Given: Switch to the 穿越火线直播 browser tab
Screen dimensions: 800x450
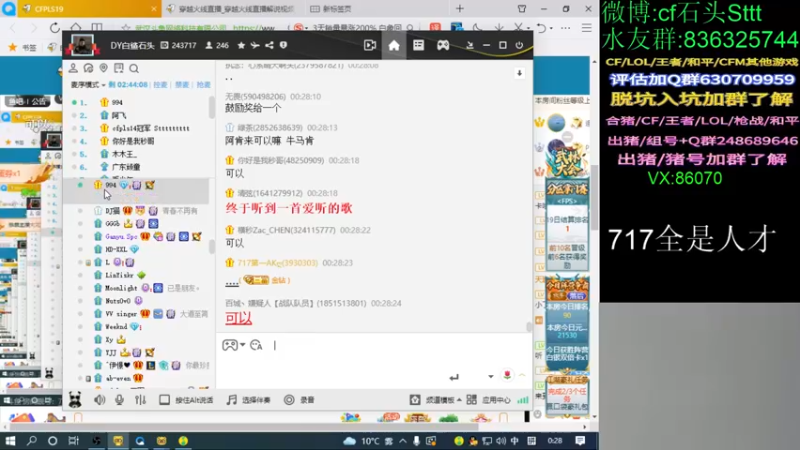Looking at the screenshot, I should [x=233, y=9].
